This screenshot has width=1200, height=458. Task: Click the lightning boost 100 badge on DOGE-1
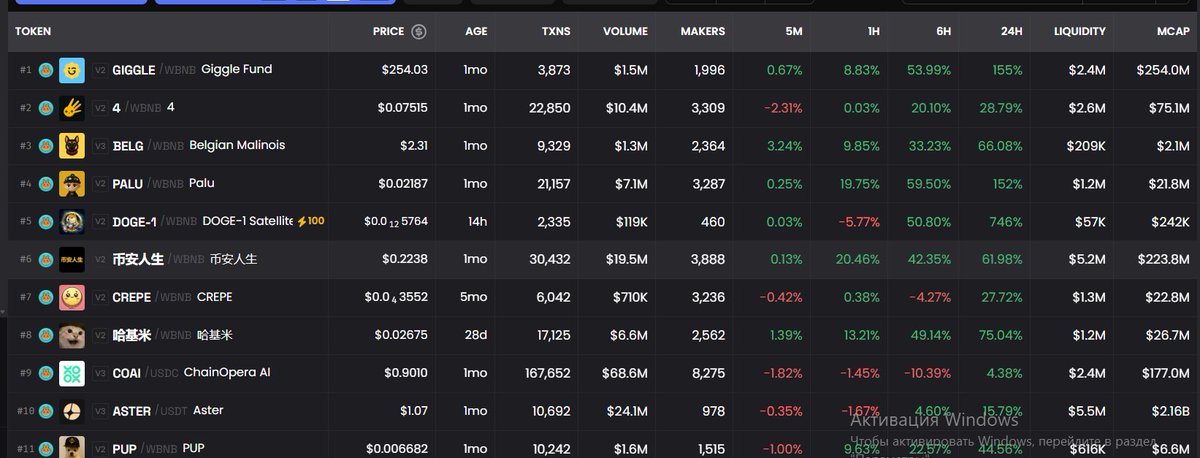(310, 221)
